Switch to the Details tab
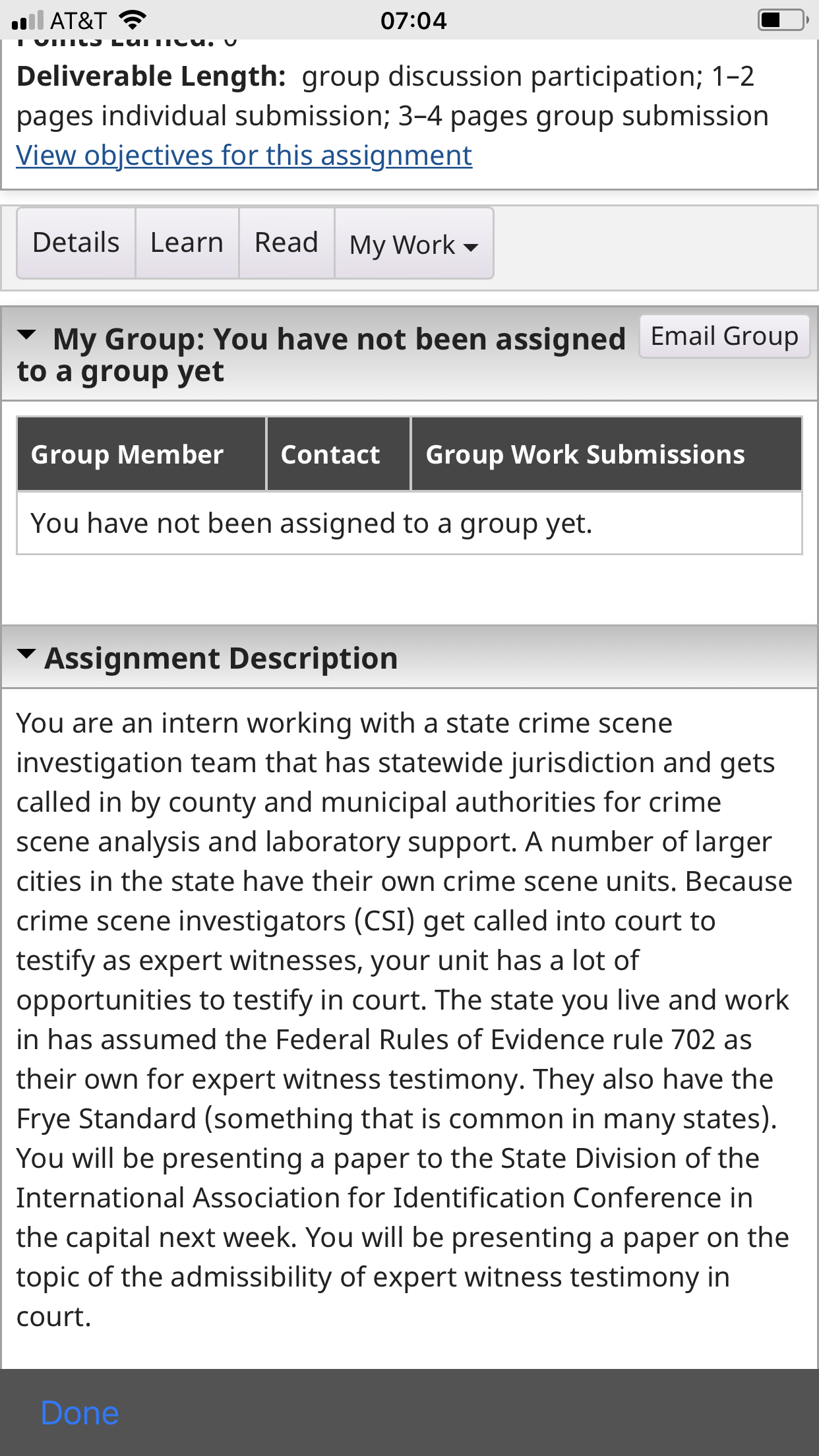The width and height of the screenshot is (819, 1456). pos(76,243)
